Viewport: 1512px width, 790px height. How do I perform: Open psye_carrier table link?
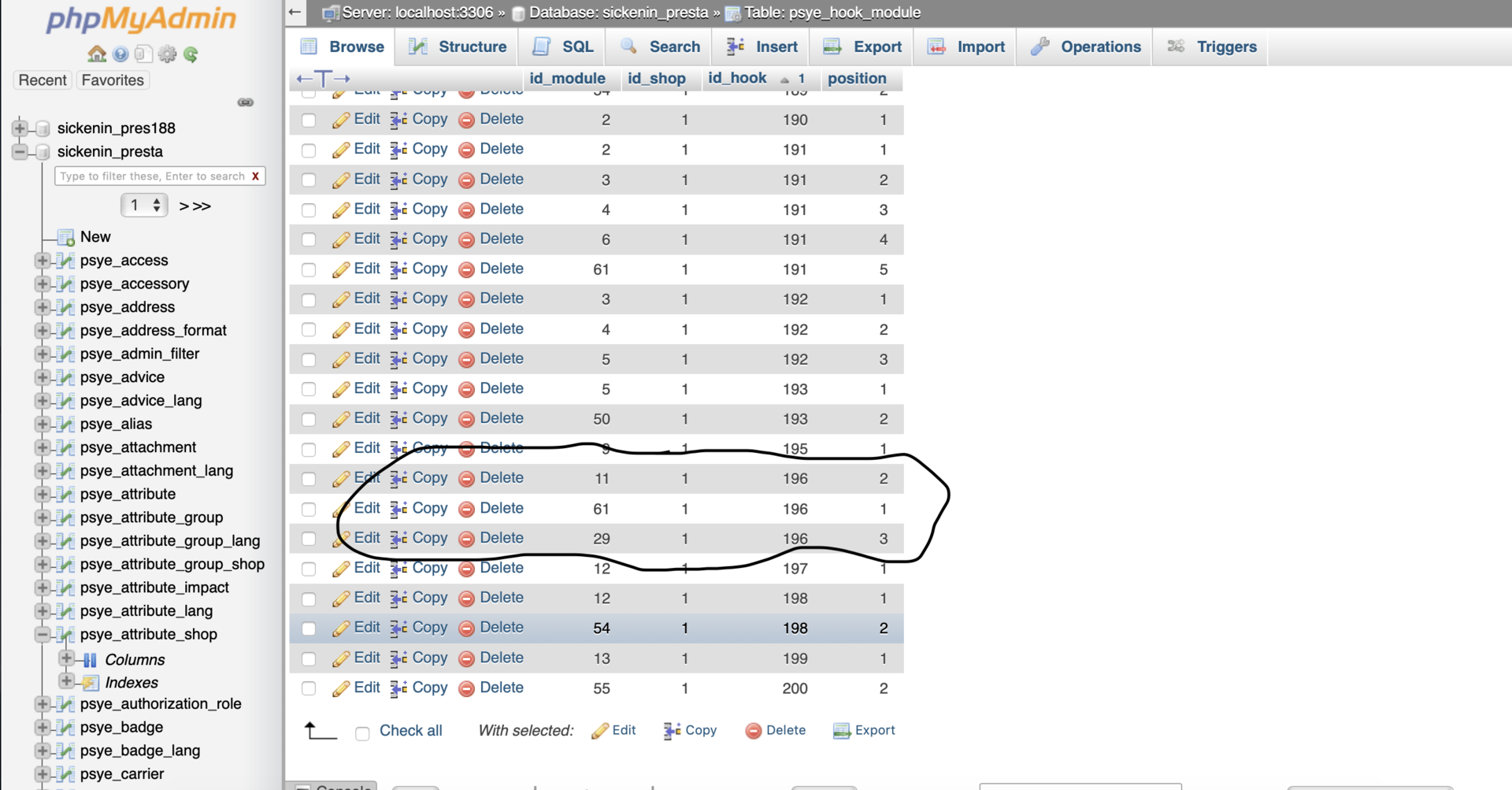pos(122,774)
